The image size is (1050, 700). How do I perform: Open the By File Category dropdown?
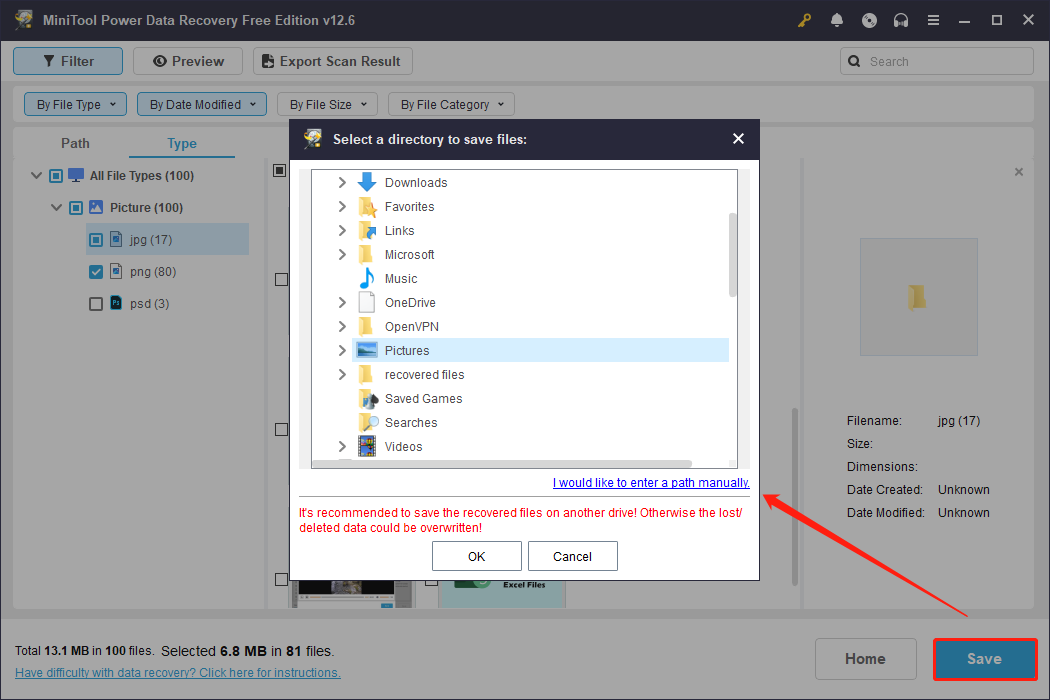click(451, 104)
